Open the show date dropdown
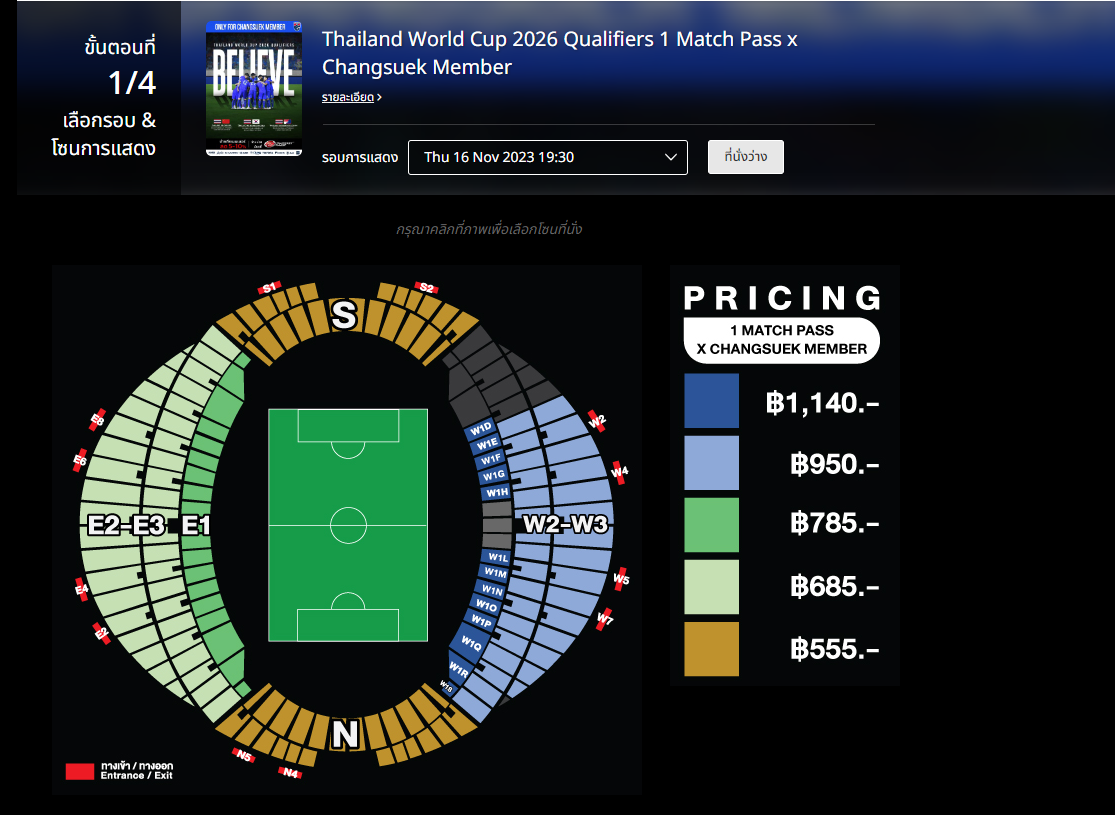1115x815 pixels. pyautogui.click(x=548, y=157)
